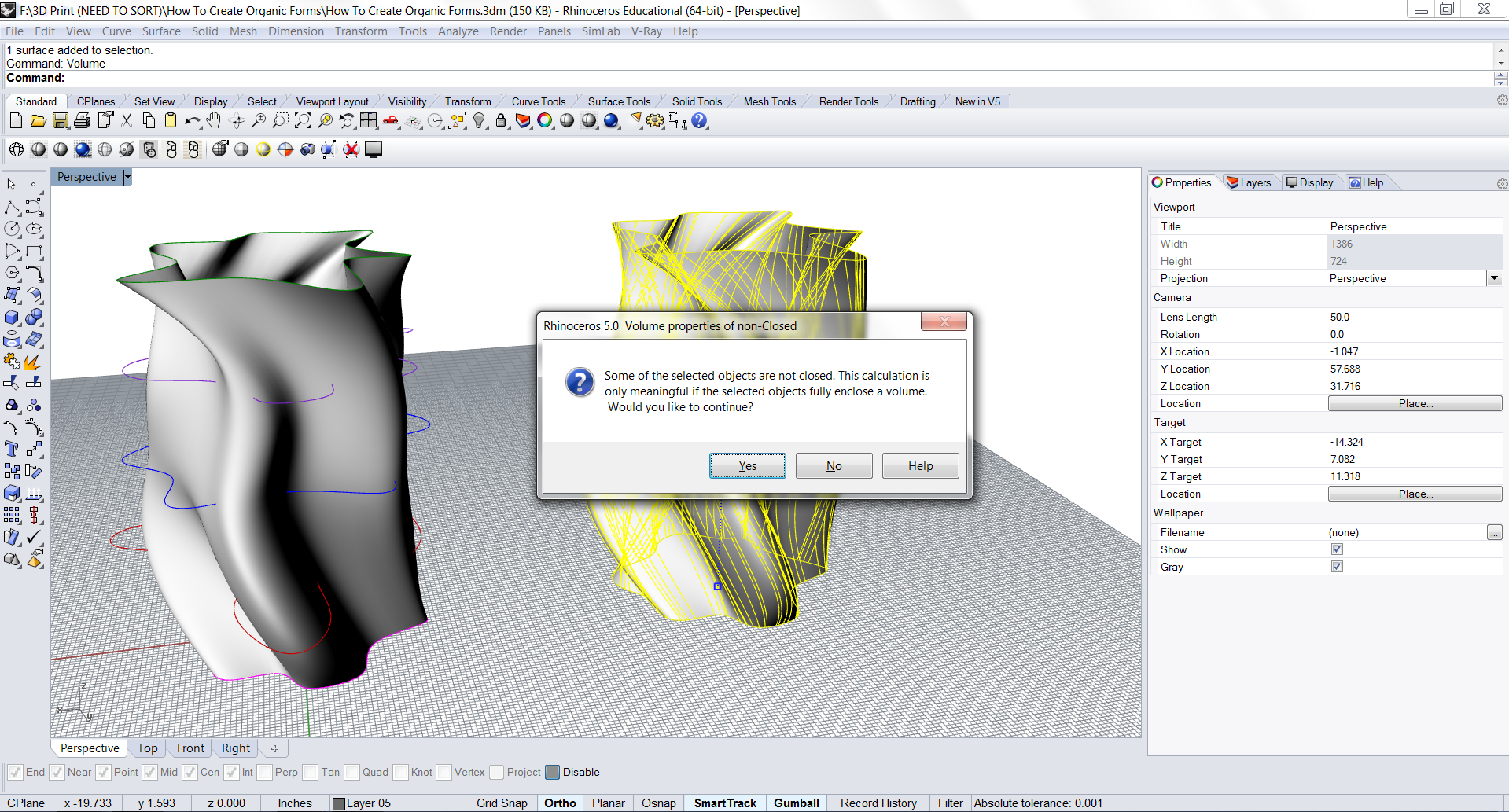Open the Sphere creation tool

pos(34,318)
